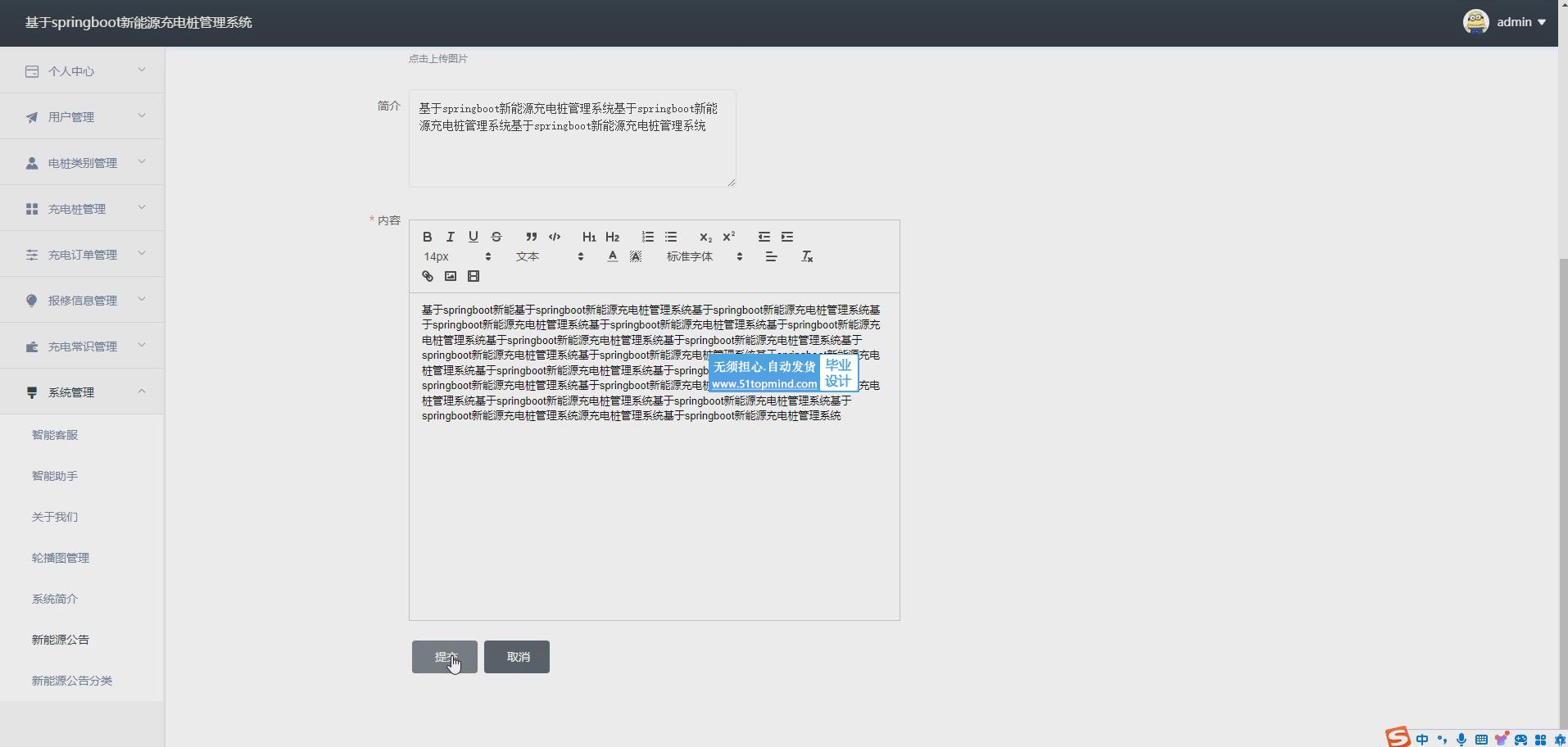1568x747 pixels.
Task: Apply superscript formatting
Action: pos(728,237)
